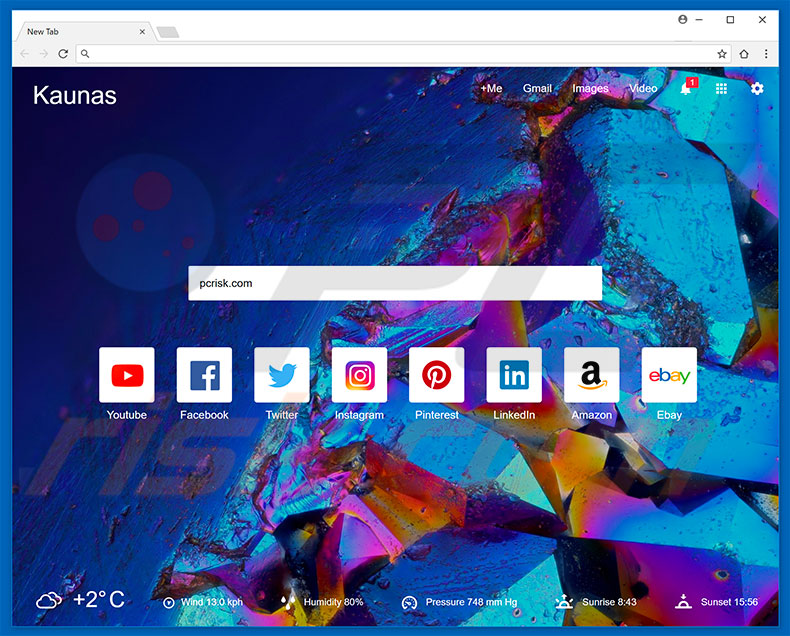Open the Gmail link

tap(537, 89)
